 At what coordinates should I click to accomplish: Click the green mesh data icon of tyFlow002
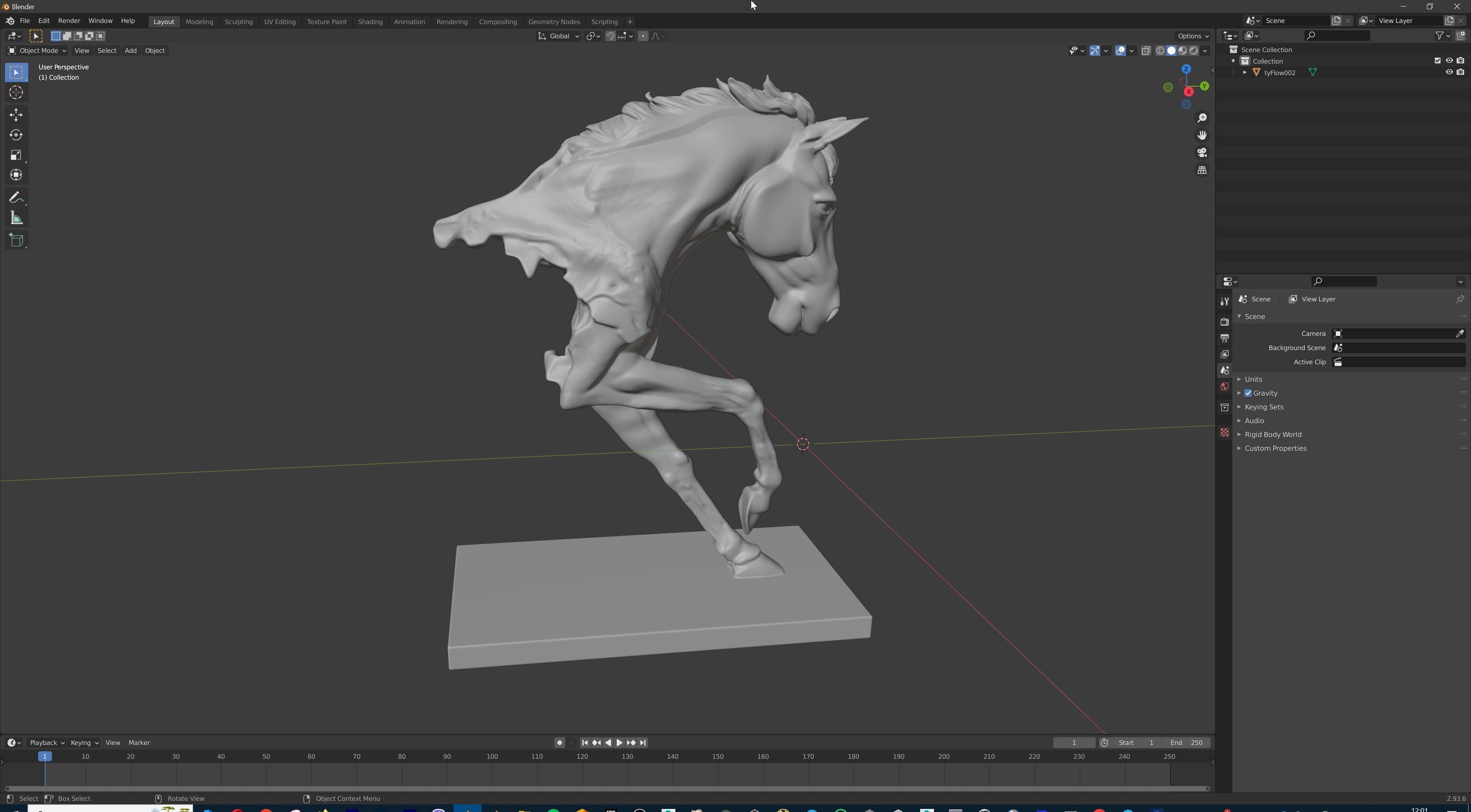pyautogui.click(x=1312, y=72)
